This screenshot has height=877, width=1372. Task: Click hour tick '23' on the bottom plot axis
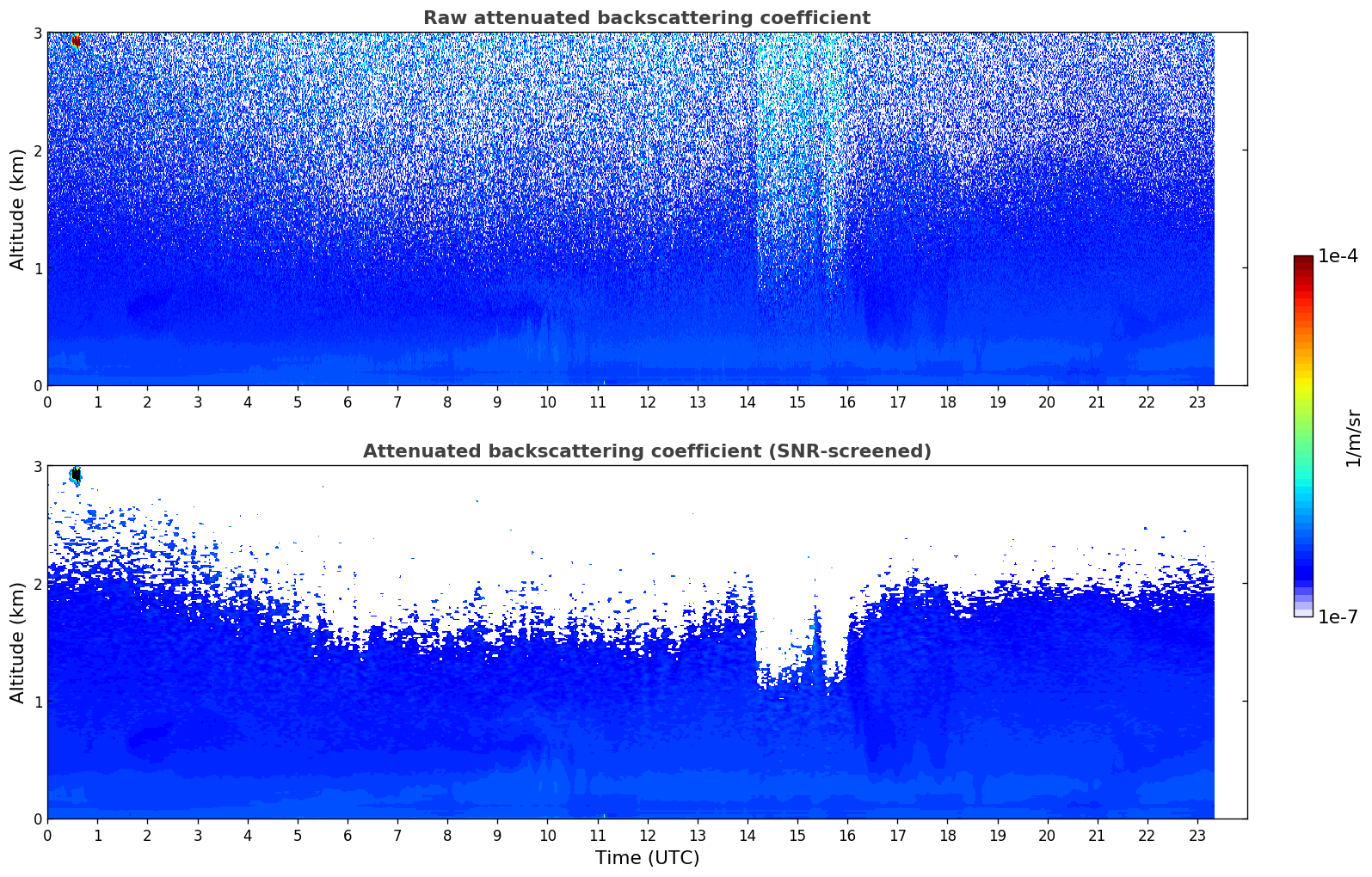click(1197, 835)
